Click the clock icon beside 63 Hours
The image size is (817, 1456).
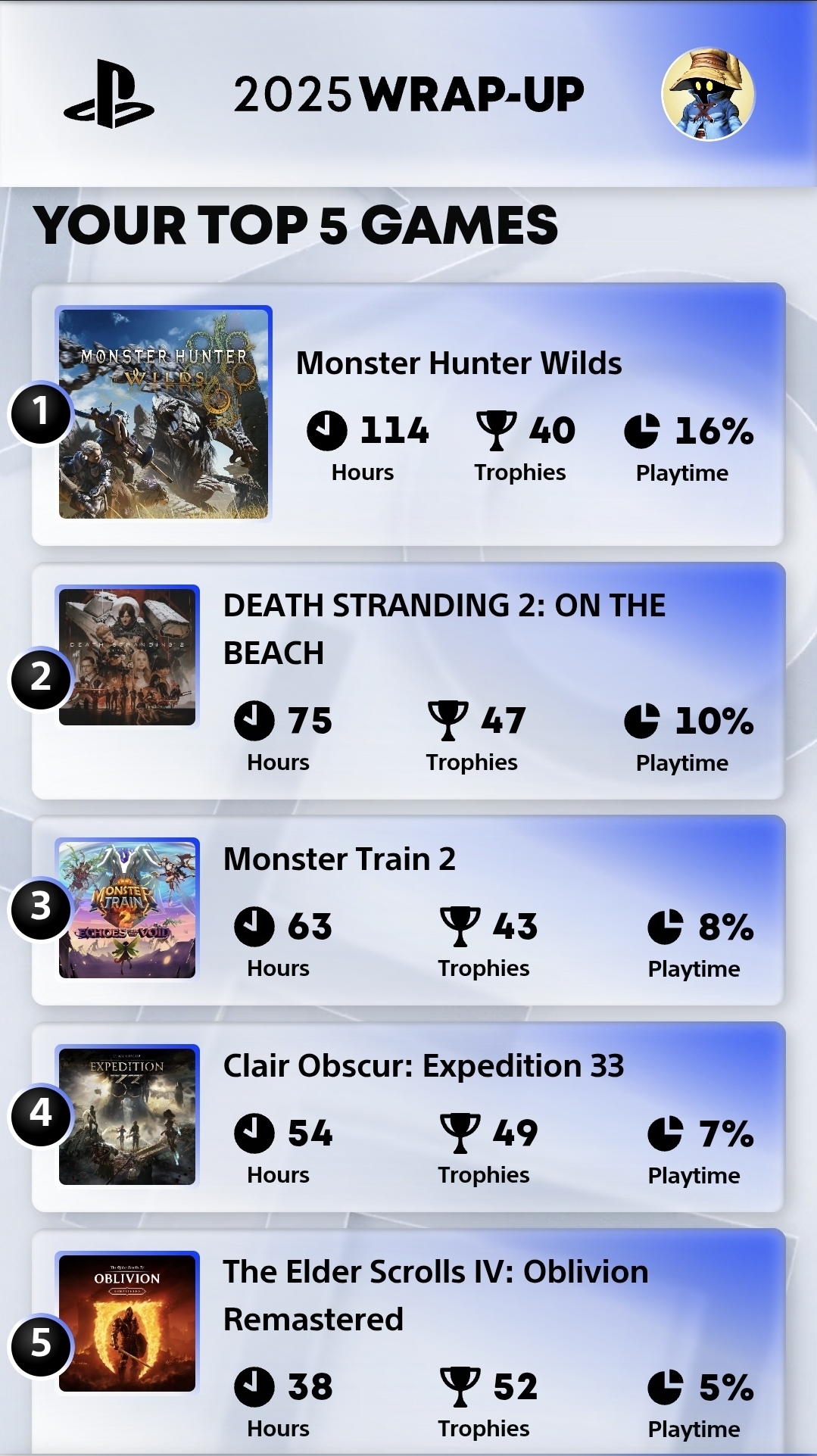pyautogui.click(x=254, y=927)
